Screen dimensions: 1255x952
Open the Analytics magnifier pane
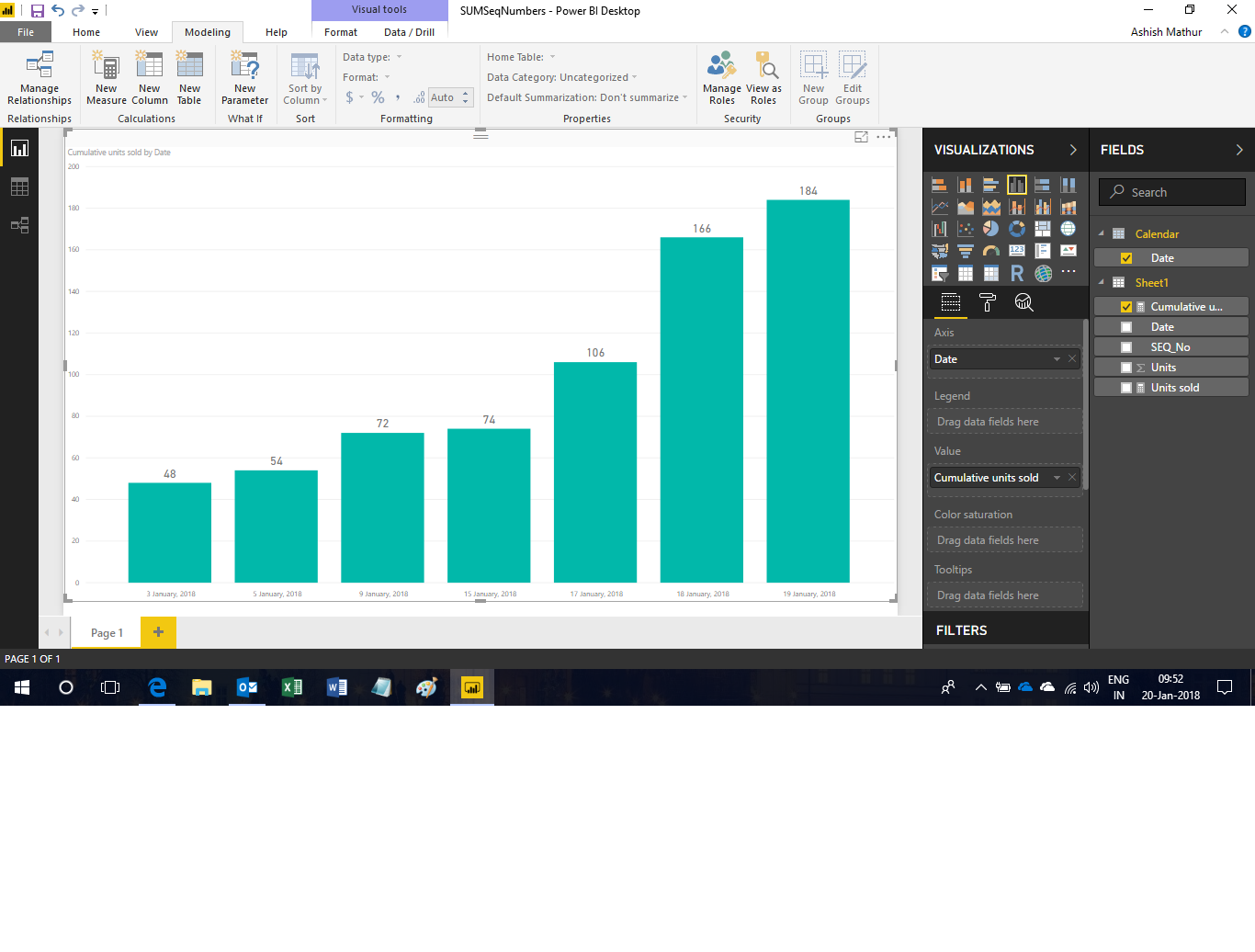pos(1023,302)
